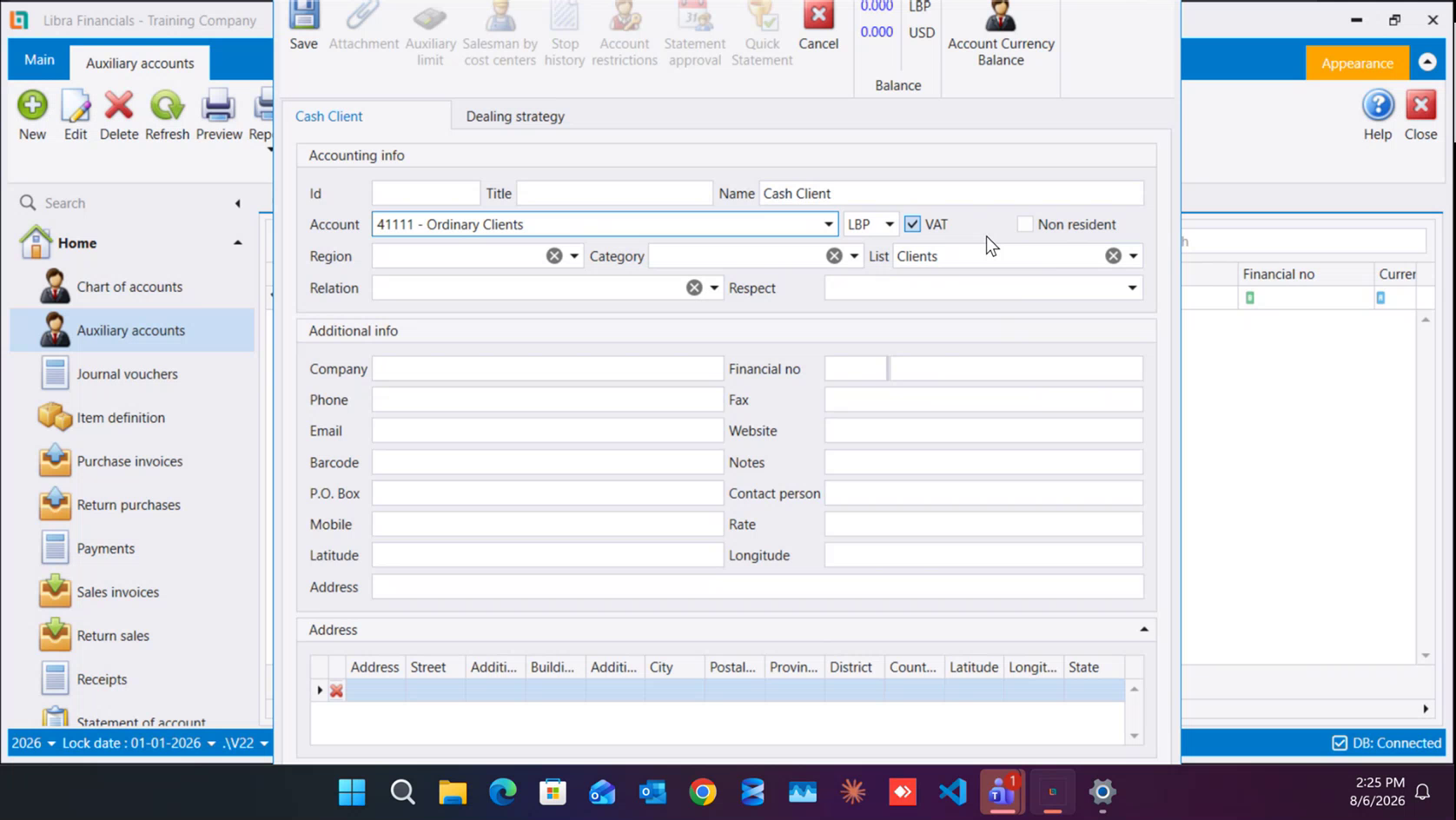Click the Phone input field
Screen dimensions: 1456x820
pos(547,400)
